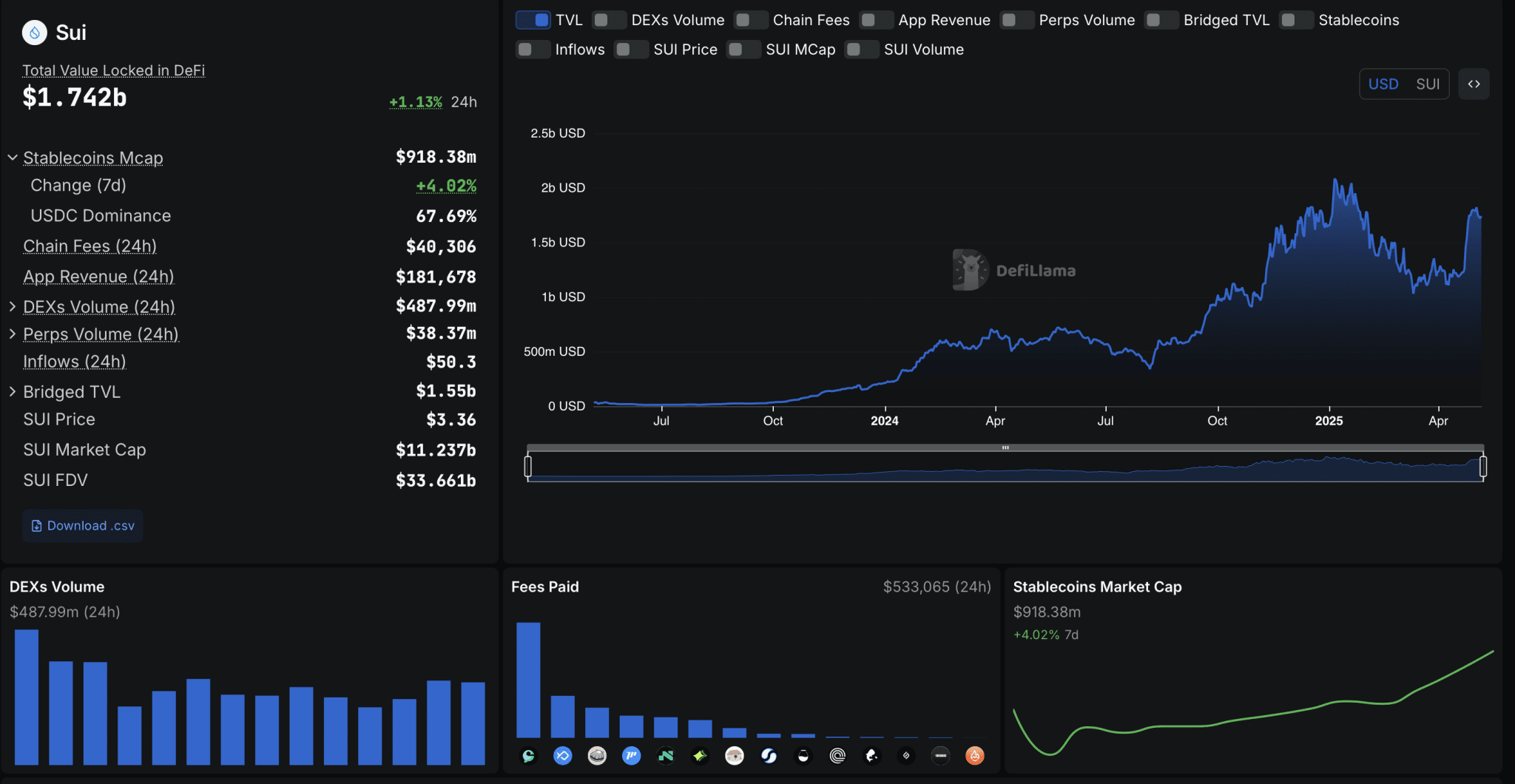This screenshot has height=784, width=1515.
Task: Download the .csv data file
Action: (x=83, y=526)
